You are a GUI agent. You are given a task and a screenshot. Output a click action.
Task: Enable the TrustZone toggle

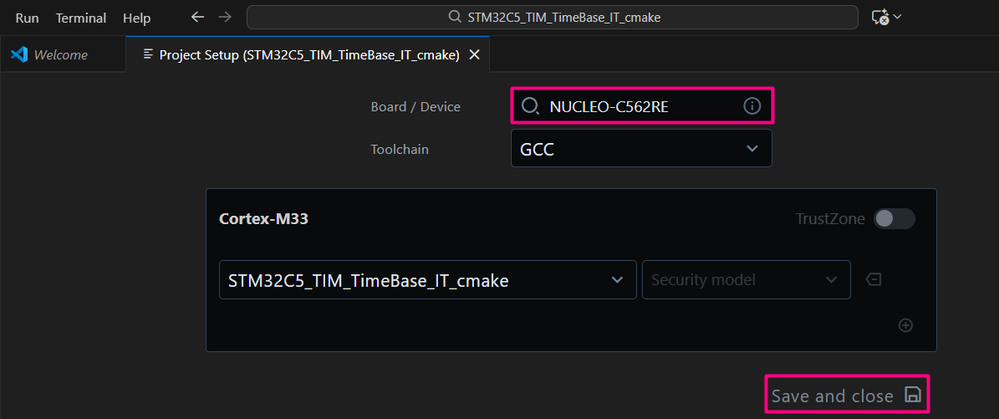[x=894, y=219]
